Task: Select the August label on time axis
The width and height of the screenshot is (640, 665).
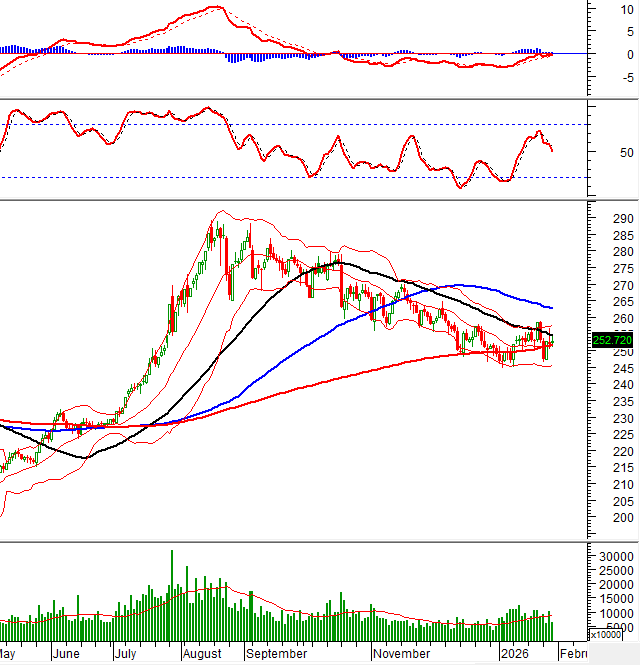Action: tap(204, 653)
